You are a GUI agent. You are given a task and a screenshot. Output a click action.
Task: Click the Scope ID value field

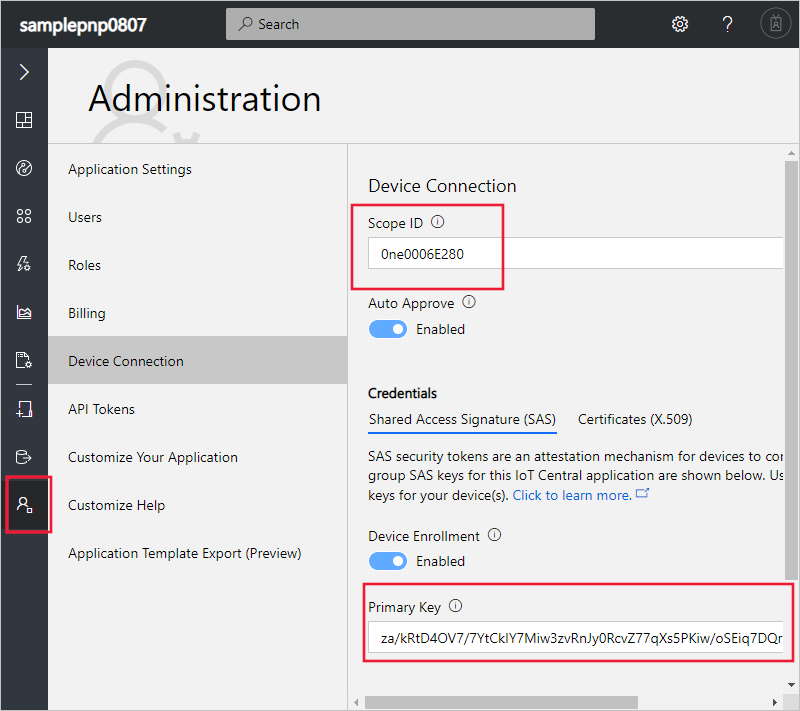[x=575, y=253]
